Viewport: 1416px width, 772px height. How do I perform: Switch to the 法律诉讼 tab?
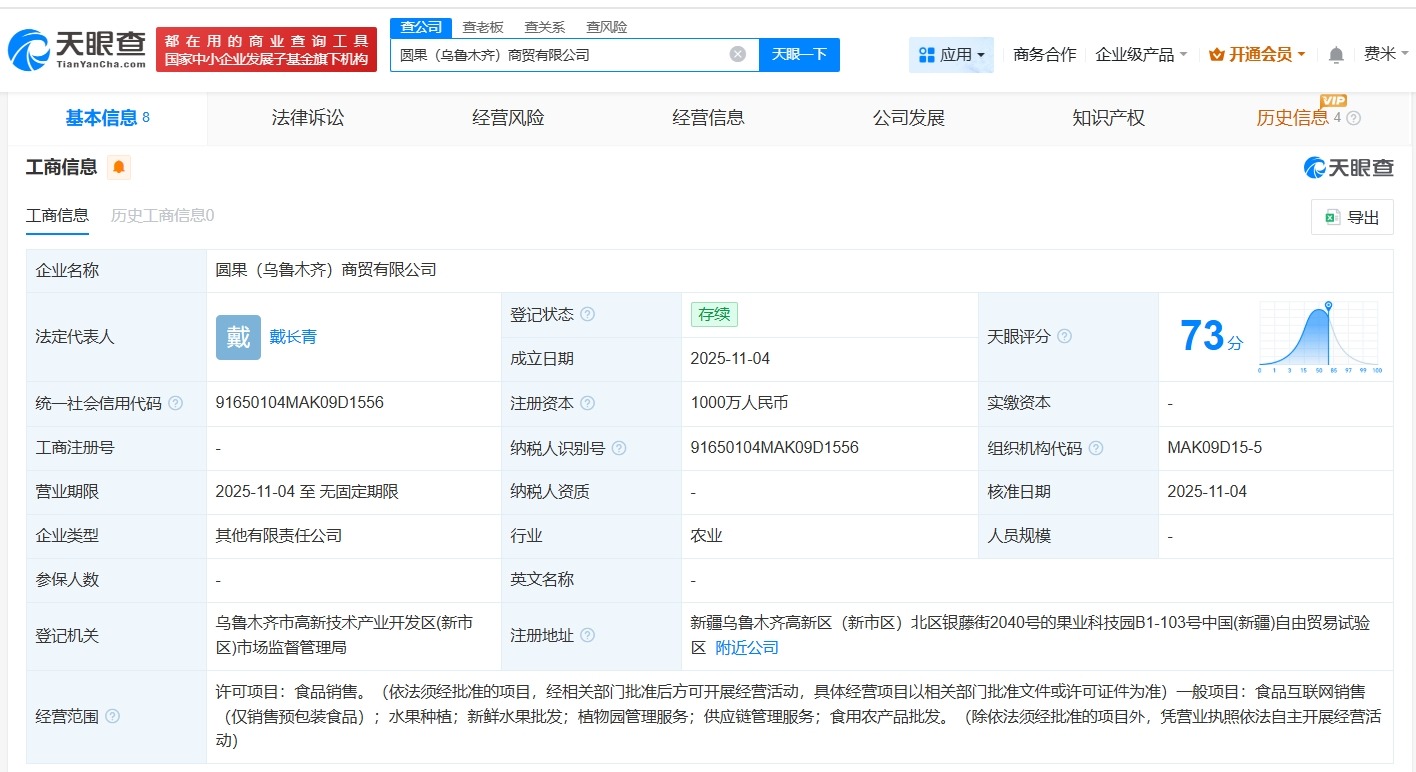pos(307,117)
